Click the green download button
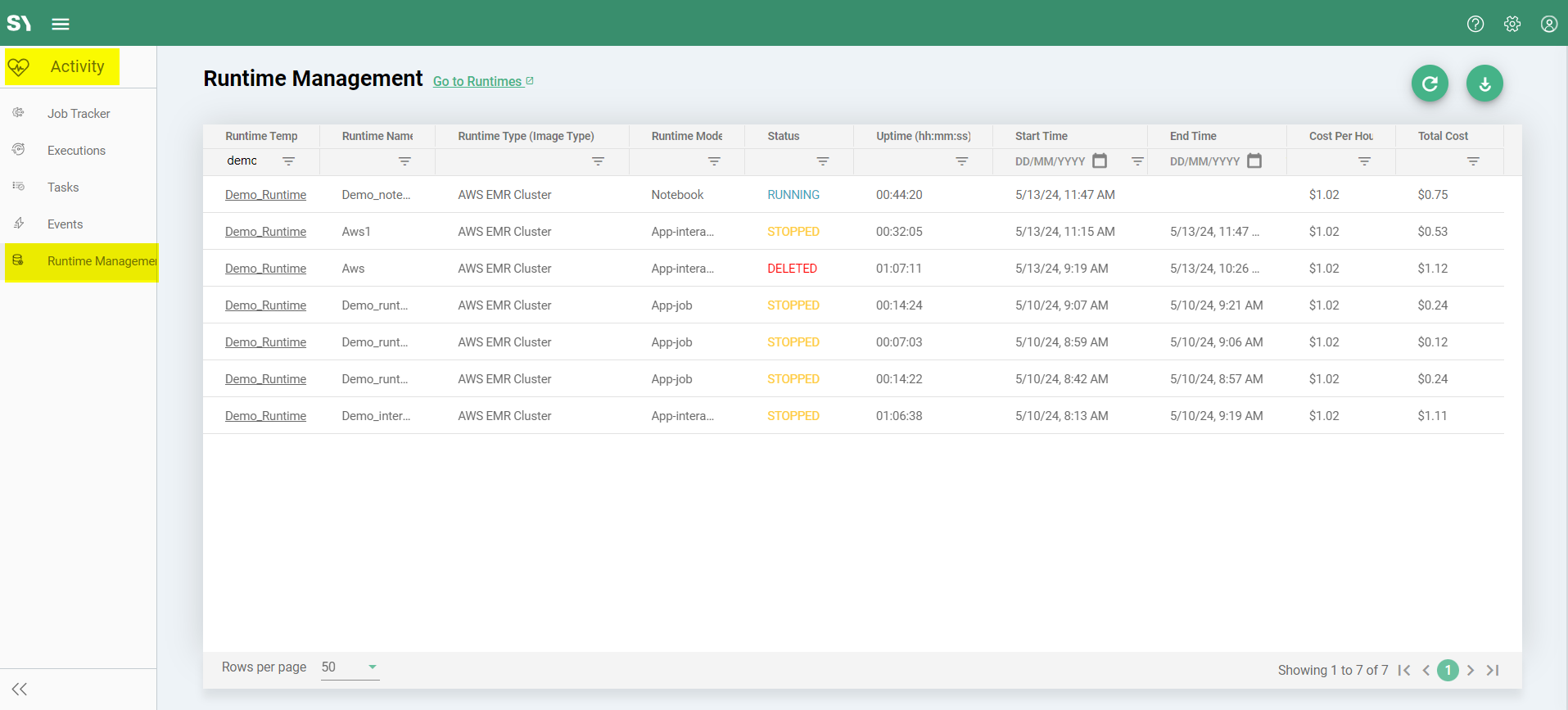Screen dimensions: 1568x710 pyautogui.click(x=1484, y=84)
